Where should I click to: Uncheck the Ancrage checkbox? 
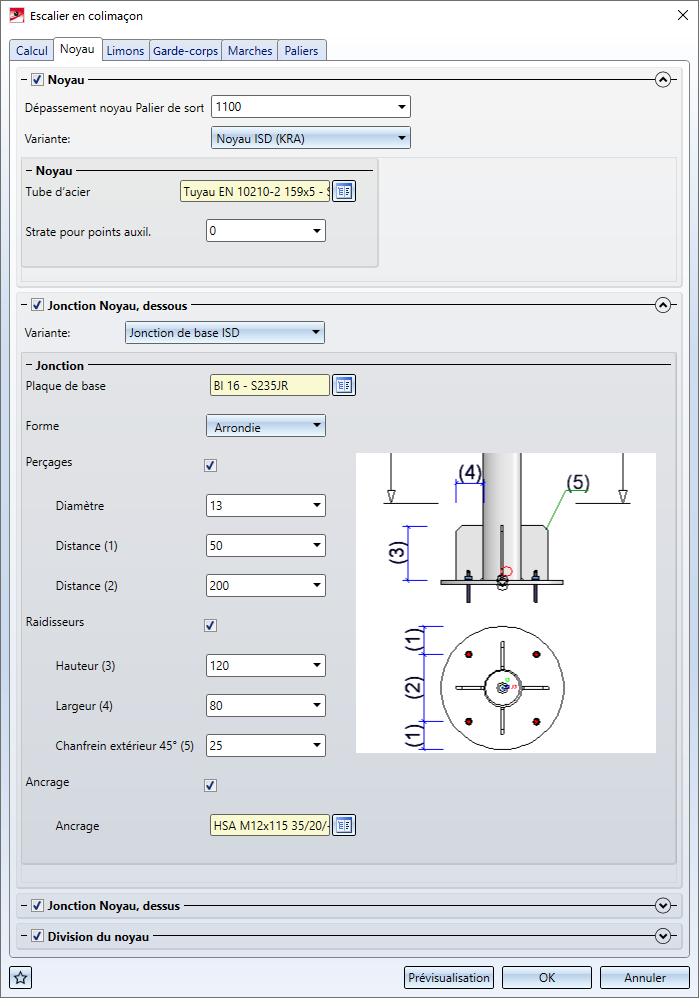click(210, 785)
